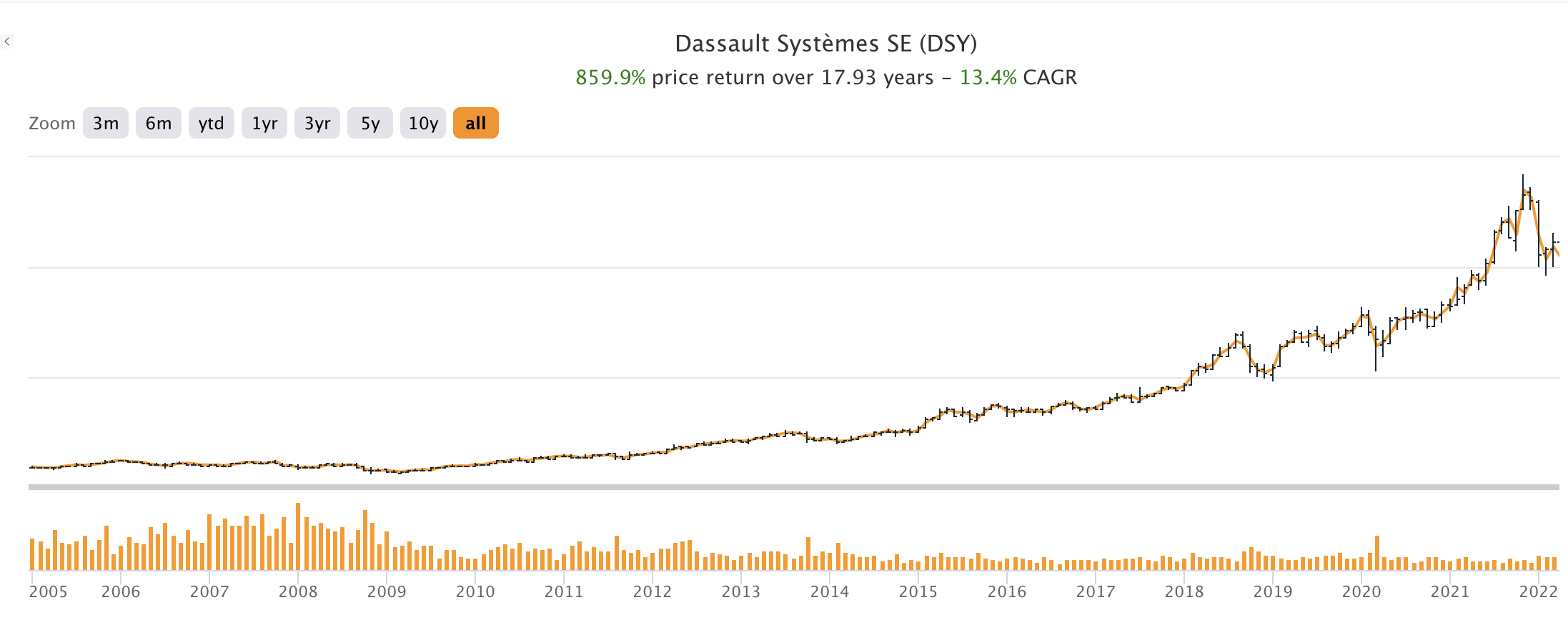The image size is (1568, 620).
Task: Click the 13.4% CAGR value
Action: coord(988,77)
